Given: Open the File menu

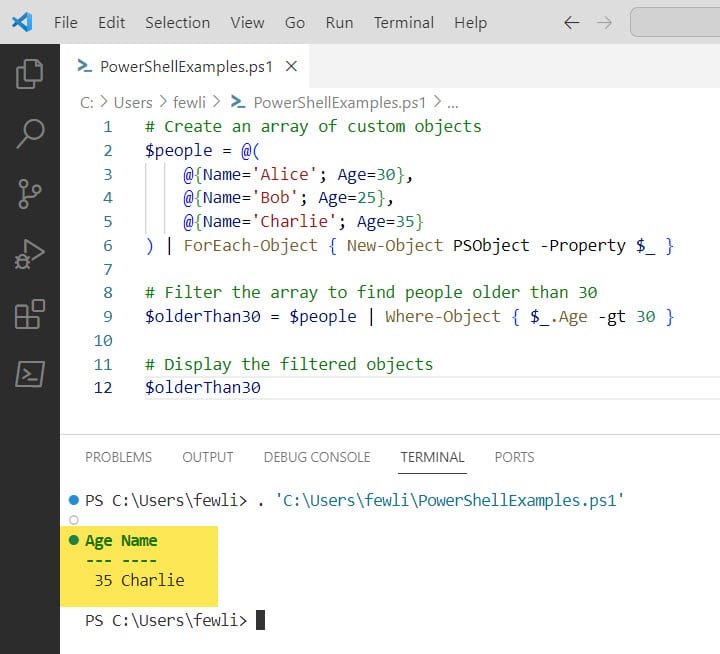Looking at the screenshot, I should (x=66, y=23).
